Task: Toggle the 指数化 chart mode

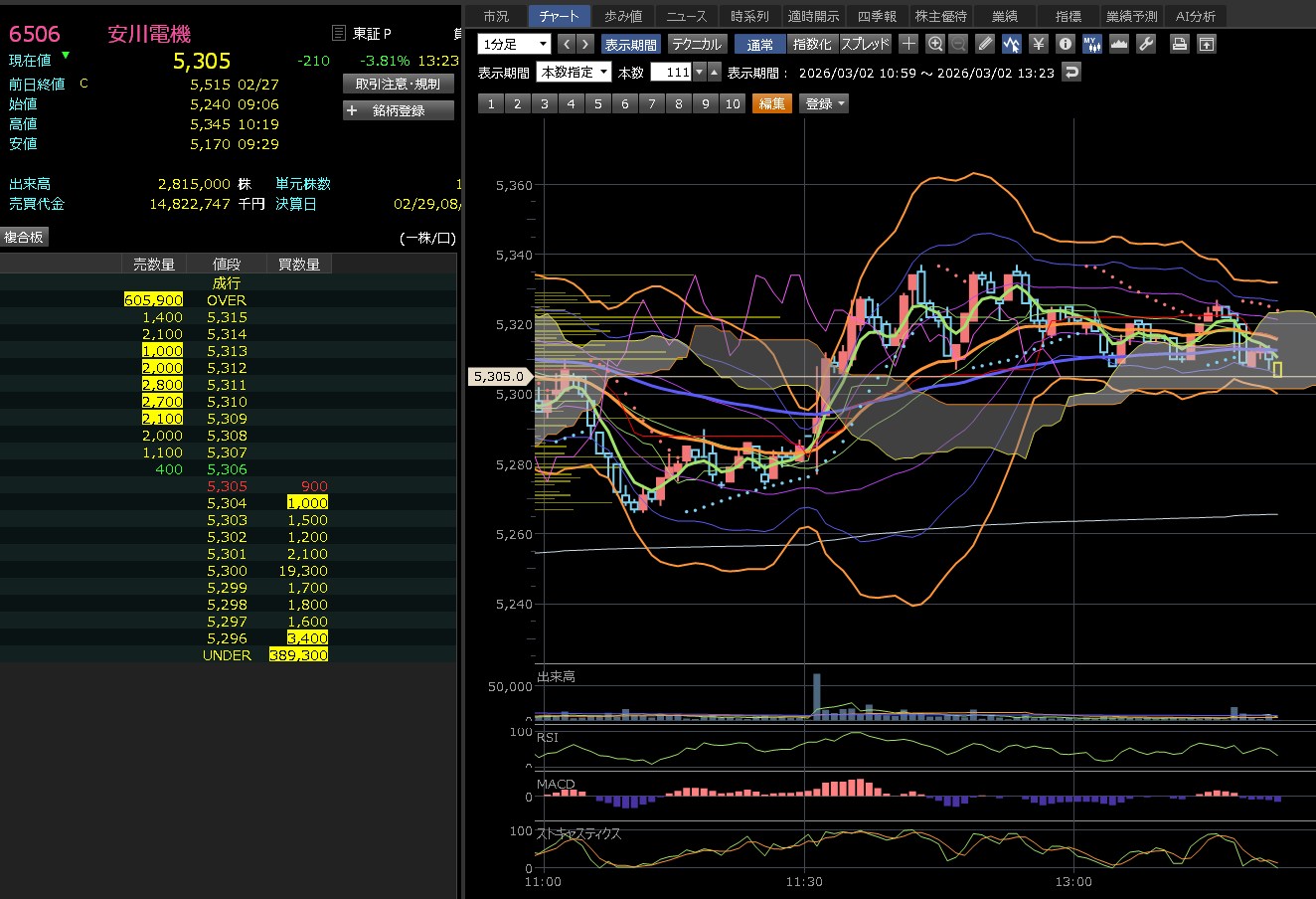Action: 812,45
